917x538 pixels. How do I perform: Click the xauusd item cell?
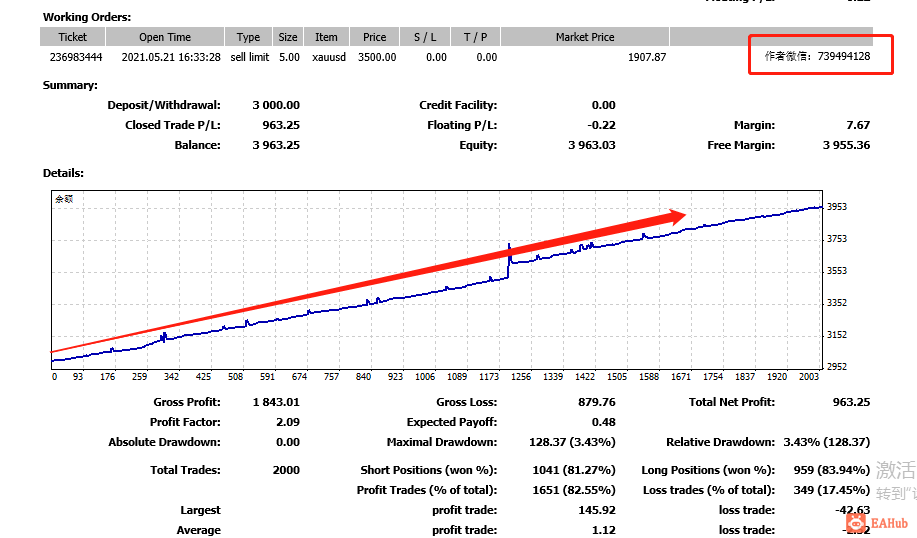pyautogui.click(x=329, y=57)
